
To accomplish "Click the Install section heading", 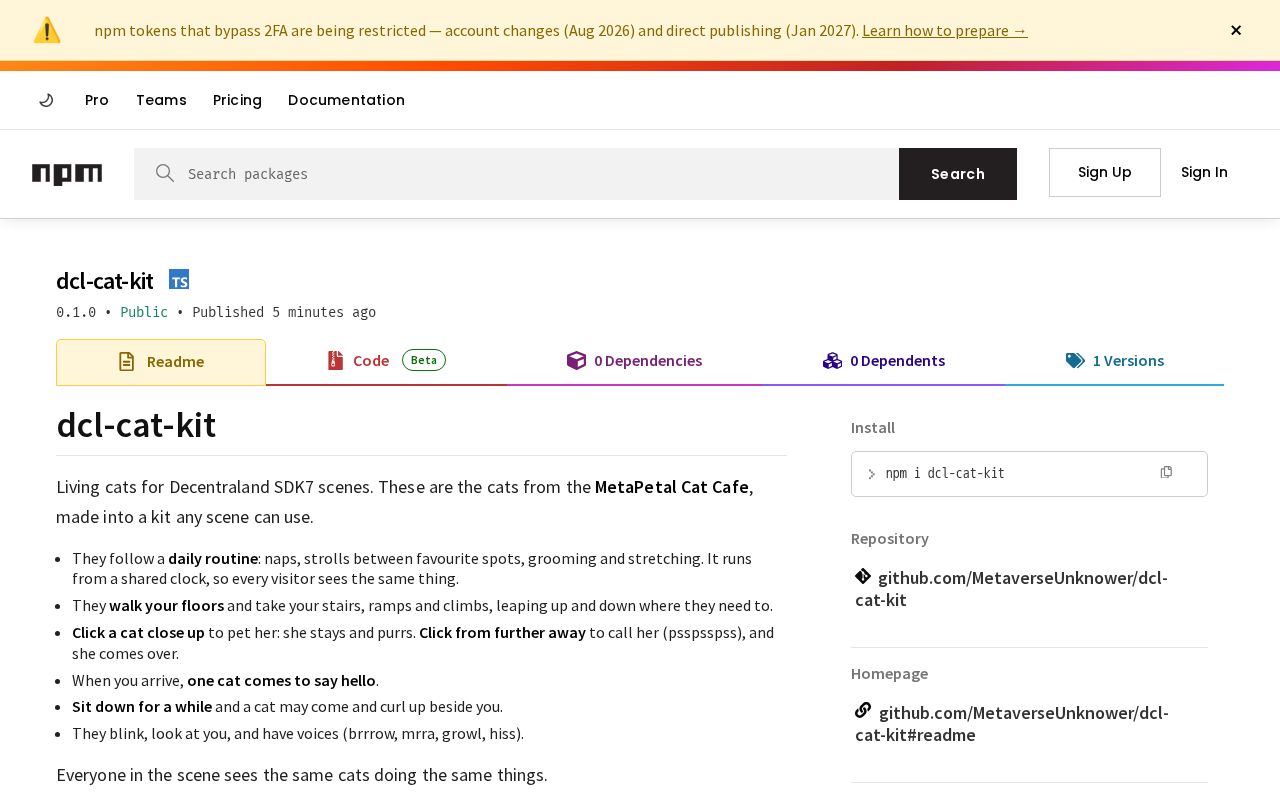I will pyautogui.click(x=873, y=428).
